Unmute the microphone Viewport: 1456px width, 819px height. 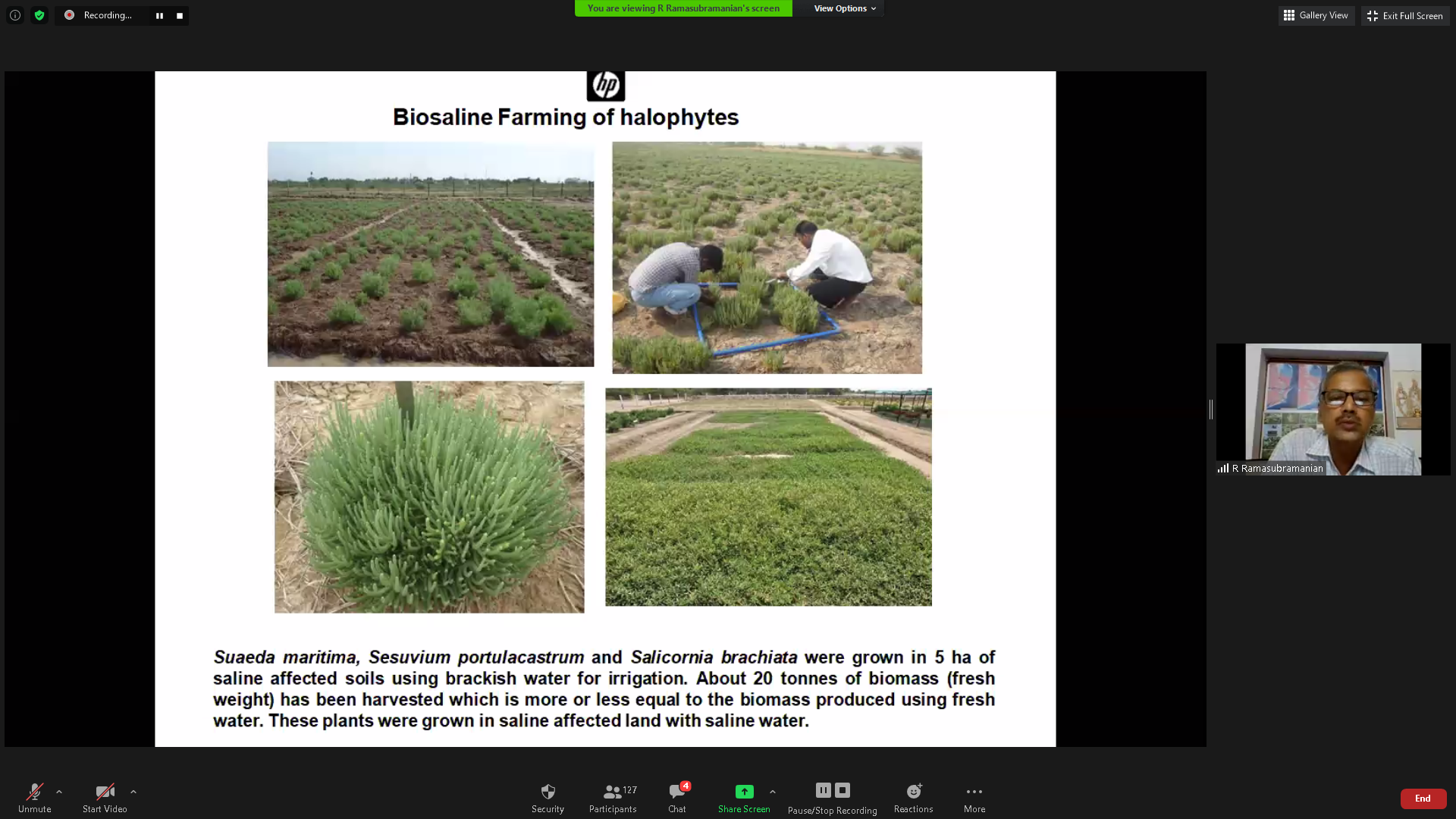coord(34,798)
